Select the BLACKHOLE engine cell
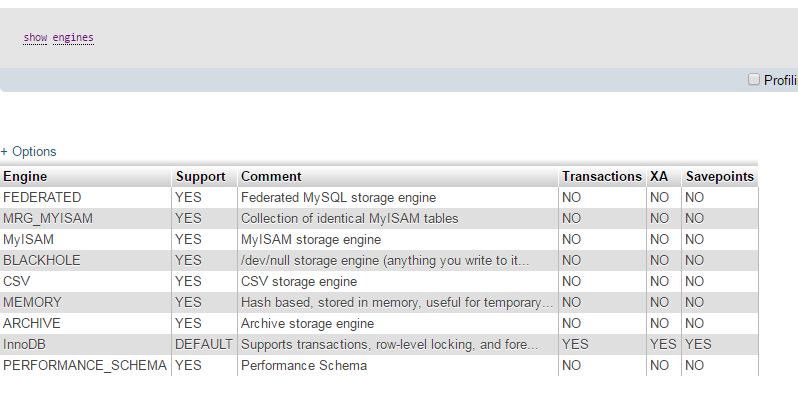The height and width of the screenshot is (396, 798). click(x=86, y=260)
